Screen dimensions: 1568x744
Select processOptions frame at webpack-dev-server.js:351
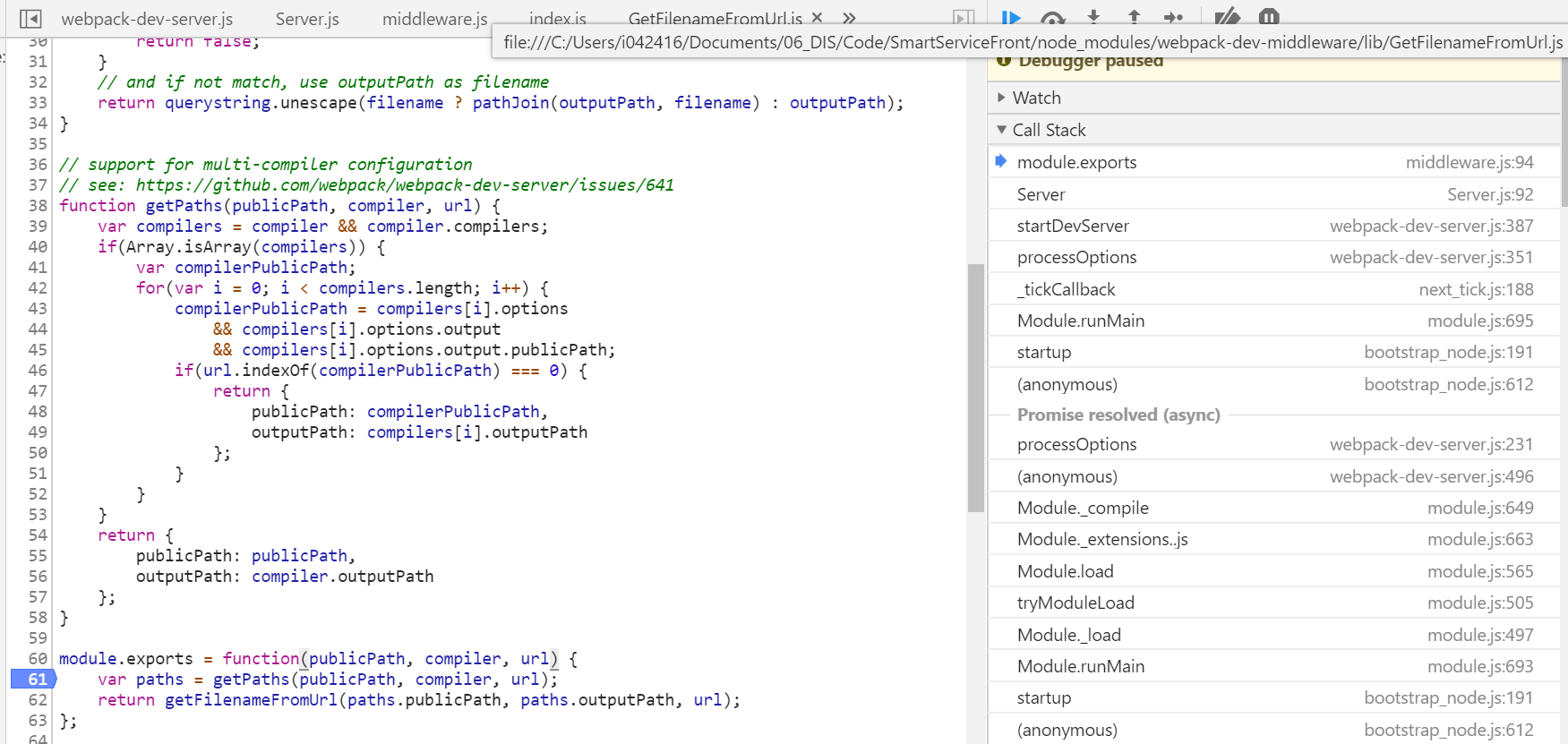point(1273,257)
